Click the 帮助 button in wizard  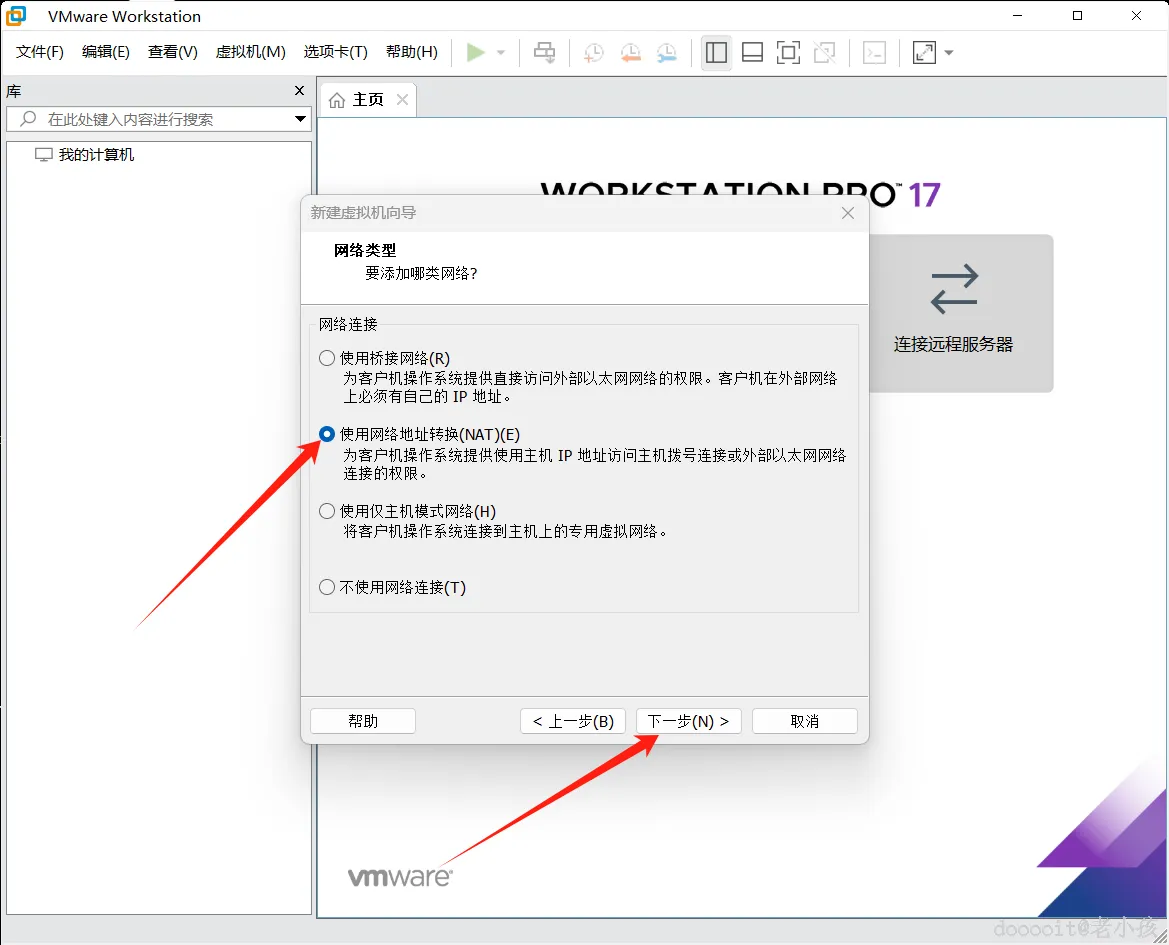(363, 721)
